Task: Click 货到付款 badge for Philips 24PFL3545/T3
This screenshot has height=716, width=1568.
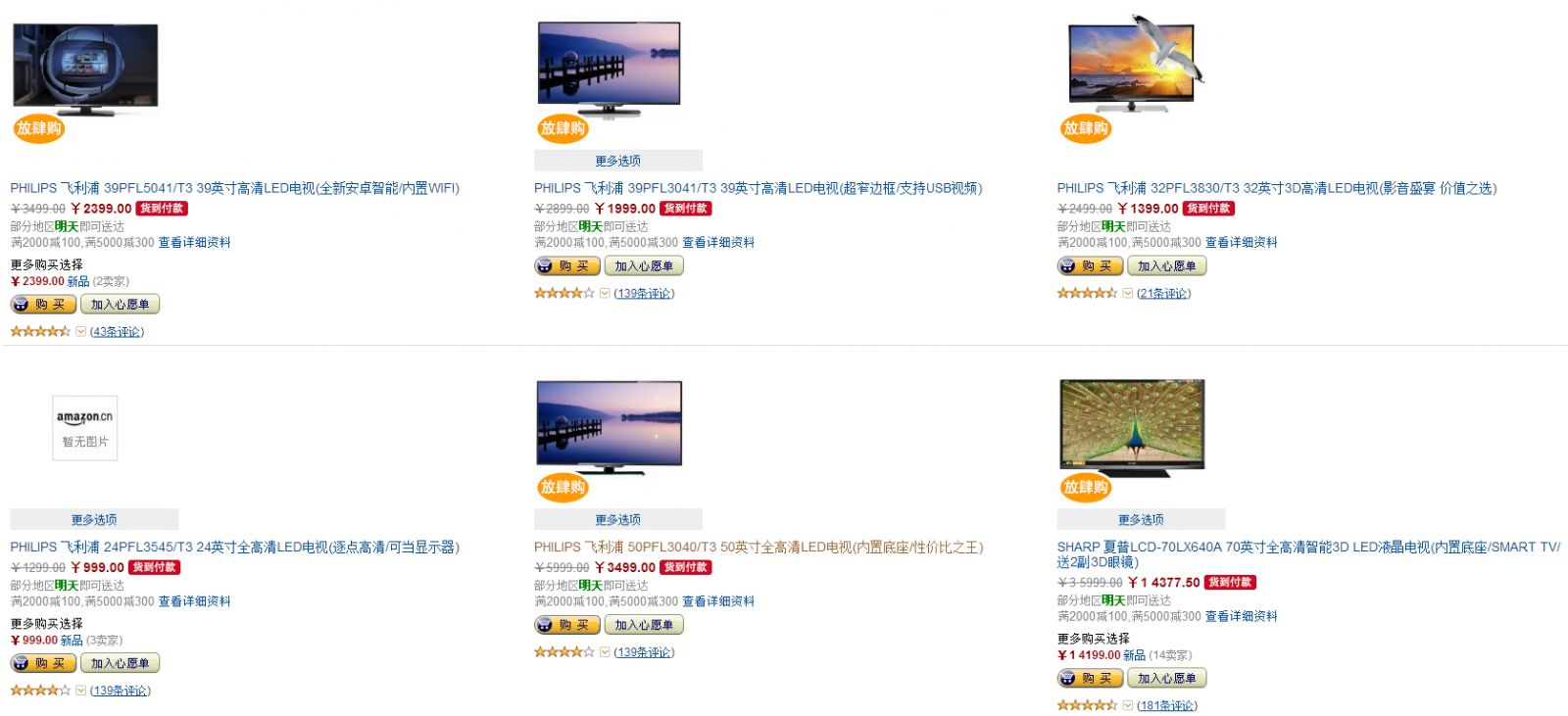Action: tap(155, 568)
